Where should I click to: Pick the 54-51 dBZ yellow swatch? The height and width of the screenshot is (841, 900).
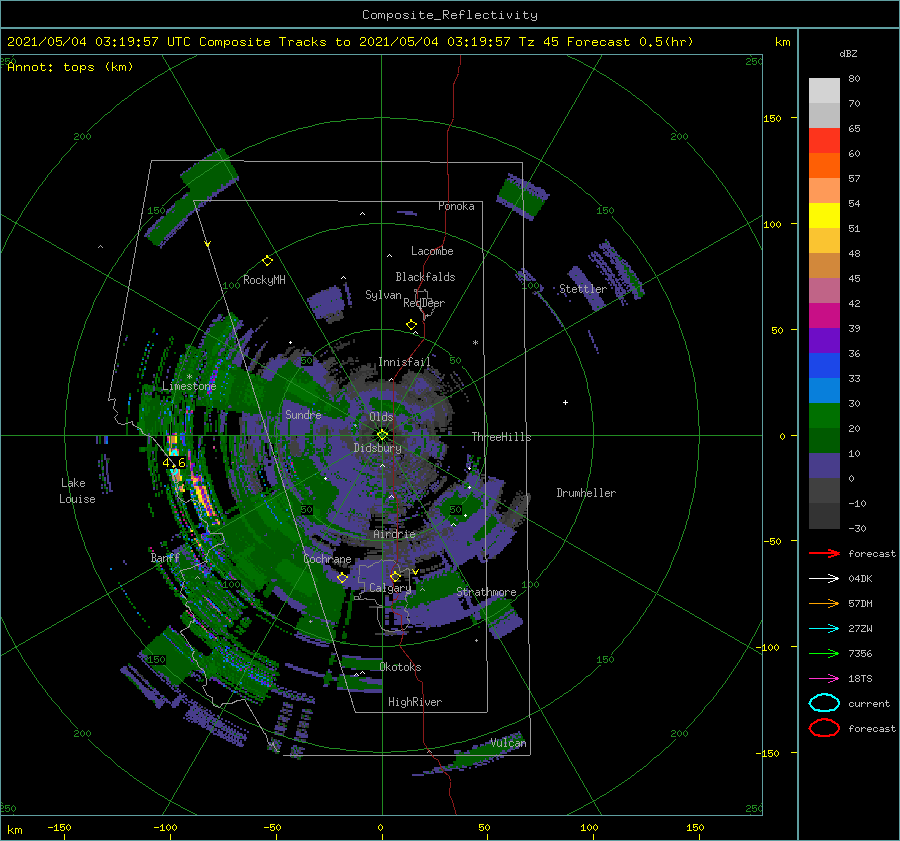tap(824, 216)
